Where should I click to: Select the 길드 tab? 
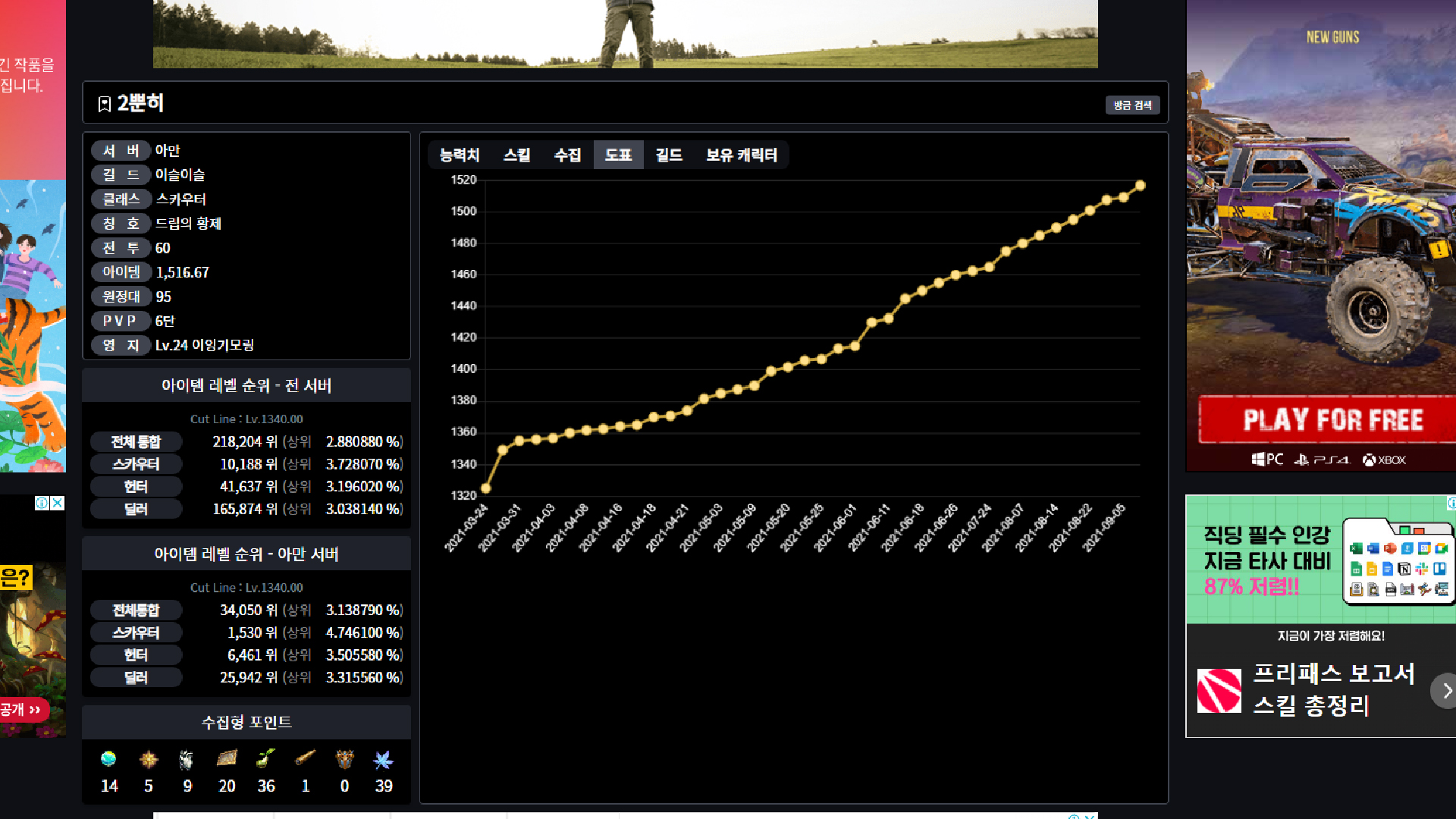(669, 155)
